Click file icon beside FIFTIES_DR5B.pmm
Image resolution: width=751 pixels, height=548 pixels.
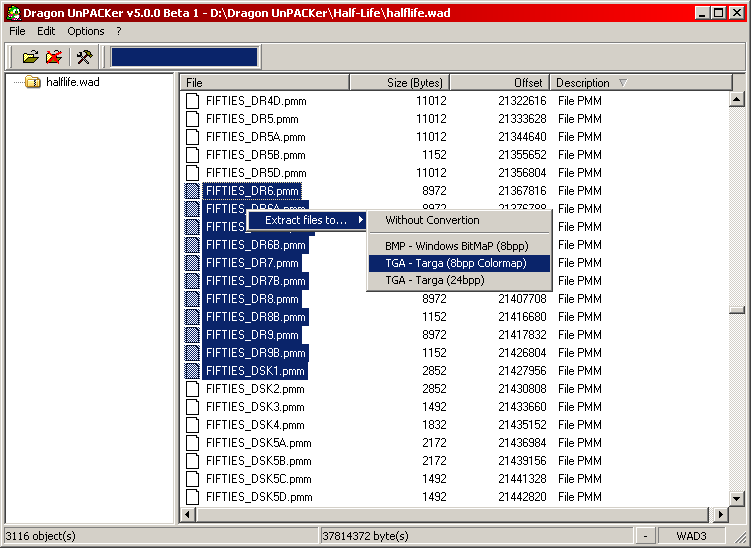coord(192,155)
